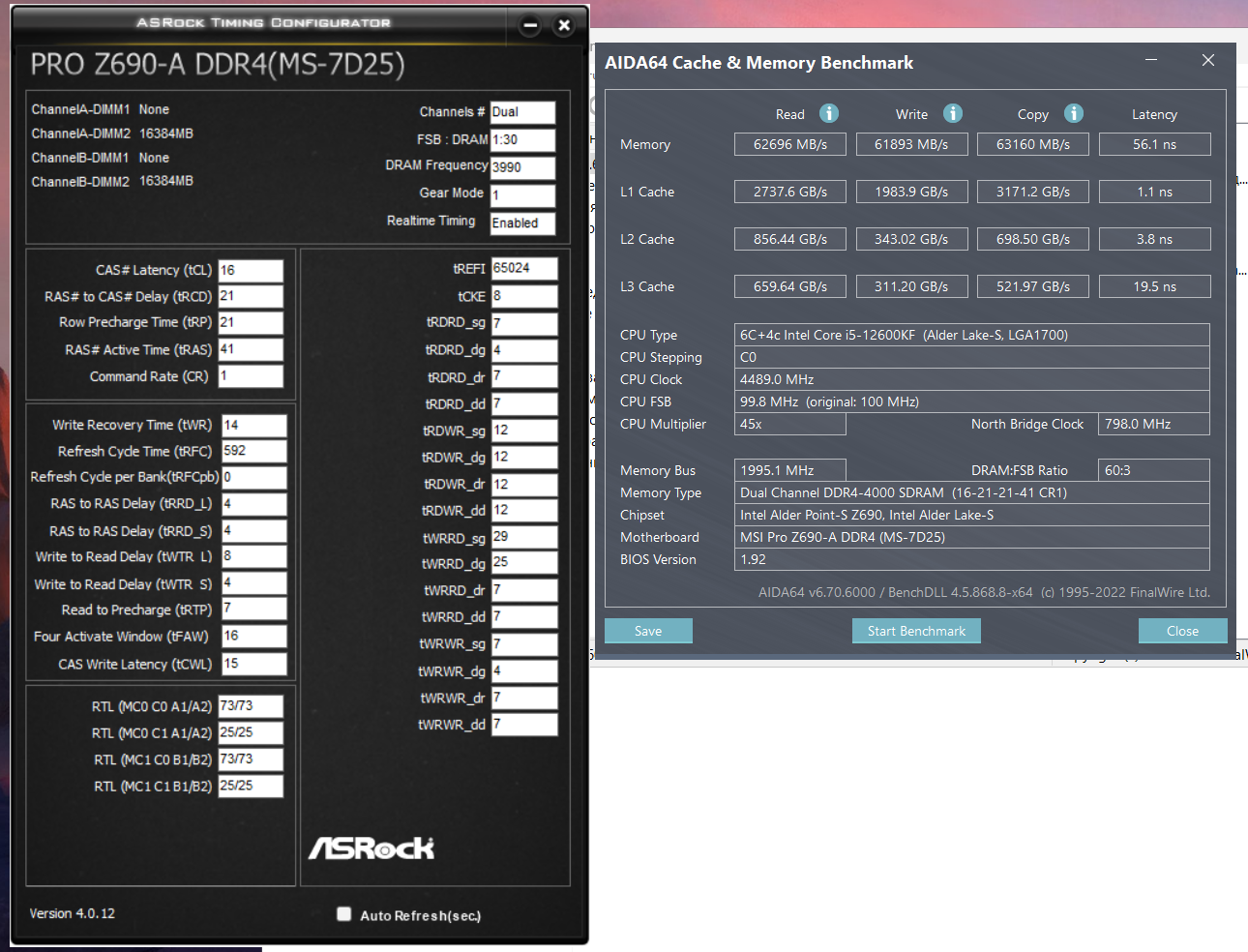
Task: Minimize the ASRock Timing Configurator window
Action: [530, 26]
